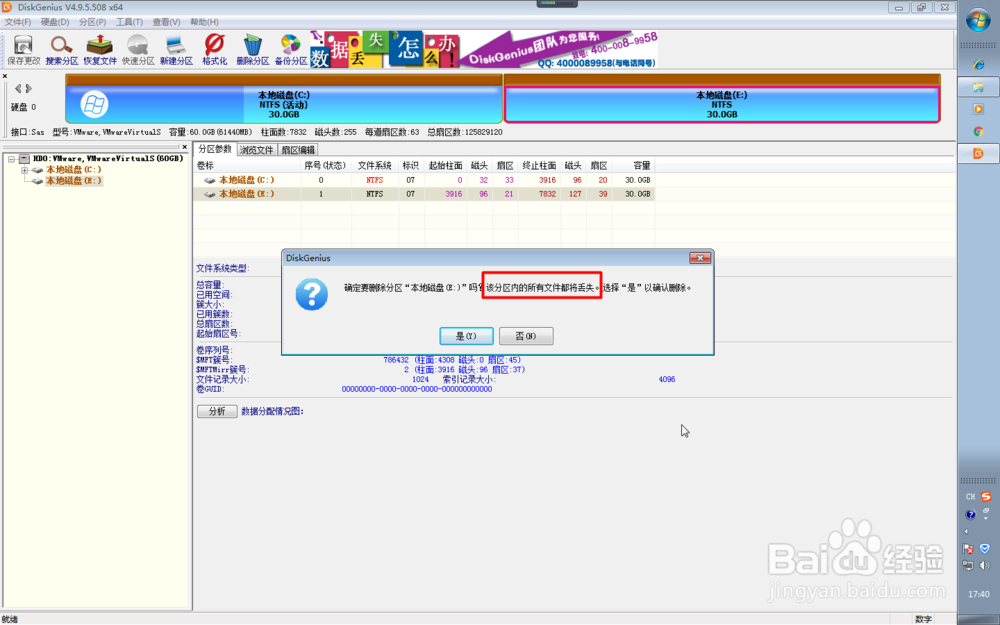This screenshot has height=625, width=1000.
Task: Open the 文件(F) menu
Action: click(x=18, y=22)
